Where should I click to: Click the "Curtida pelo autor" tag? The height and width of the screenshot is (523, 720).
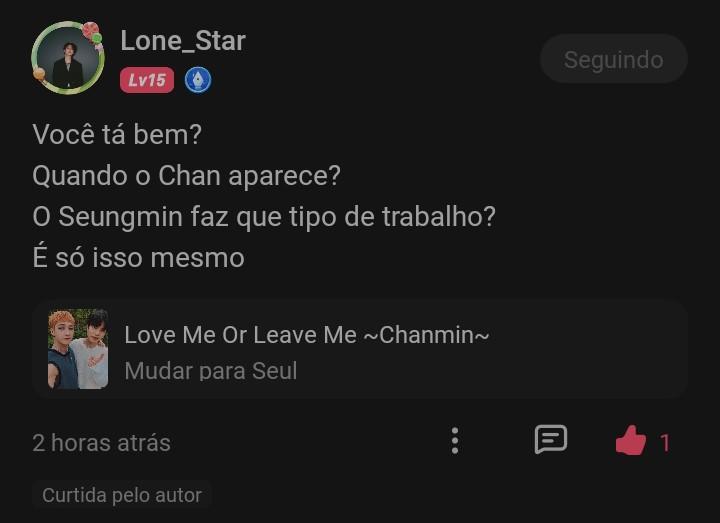(x=122, y=495)
